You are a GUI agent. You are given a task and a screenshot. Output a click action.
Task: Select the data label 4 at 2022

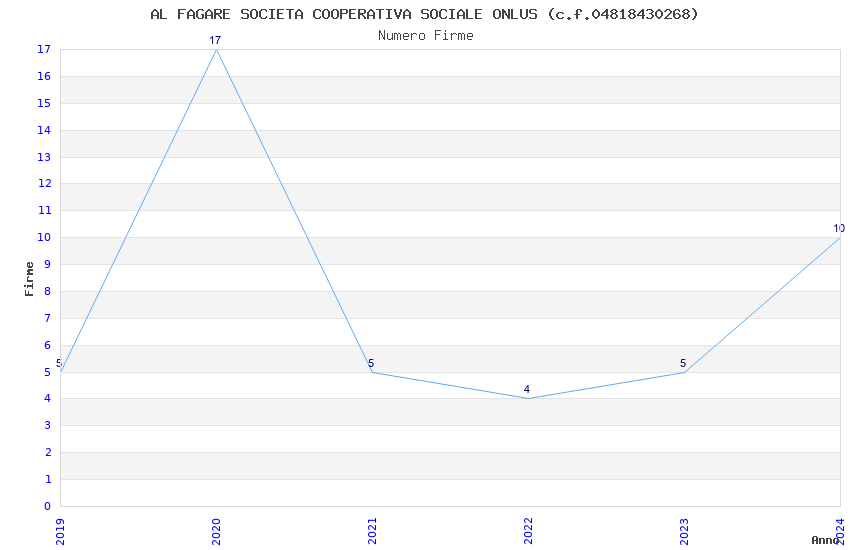click(527, 389)
